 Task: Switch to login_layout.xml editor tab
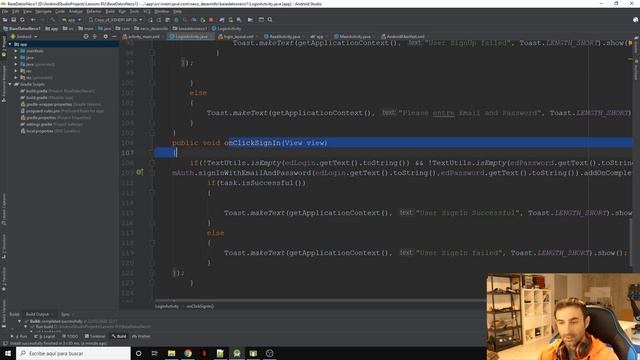point(238,36)
